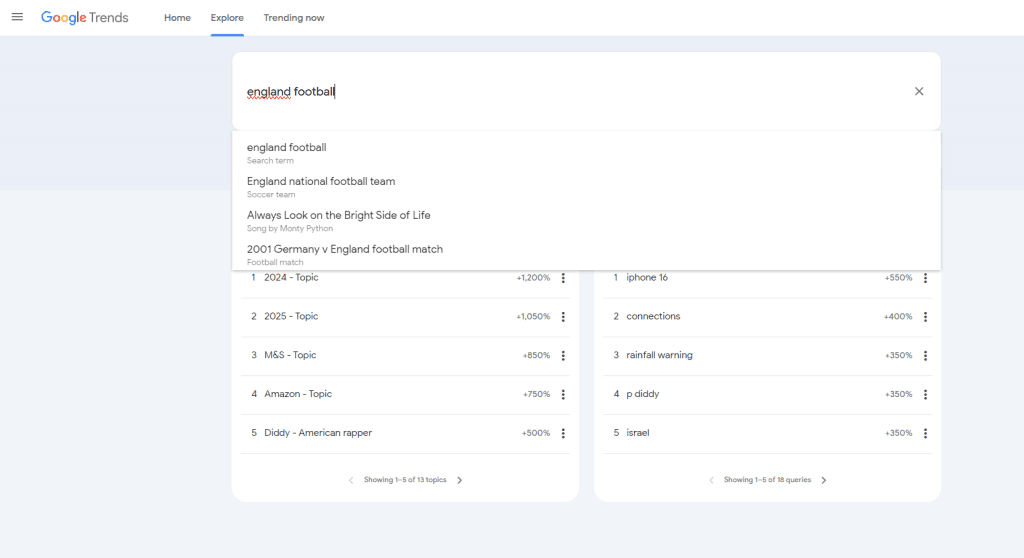Image resolution: width=1024 pixels, height=558 pixels.
Task: Open three-dot menu for rainfall warning
Action: pyautogui.click(x=925, y=356)
